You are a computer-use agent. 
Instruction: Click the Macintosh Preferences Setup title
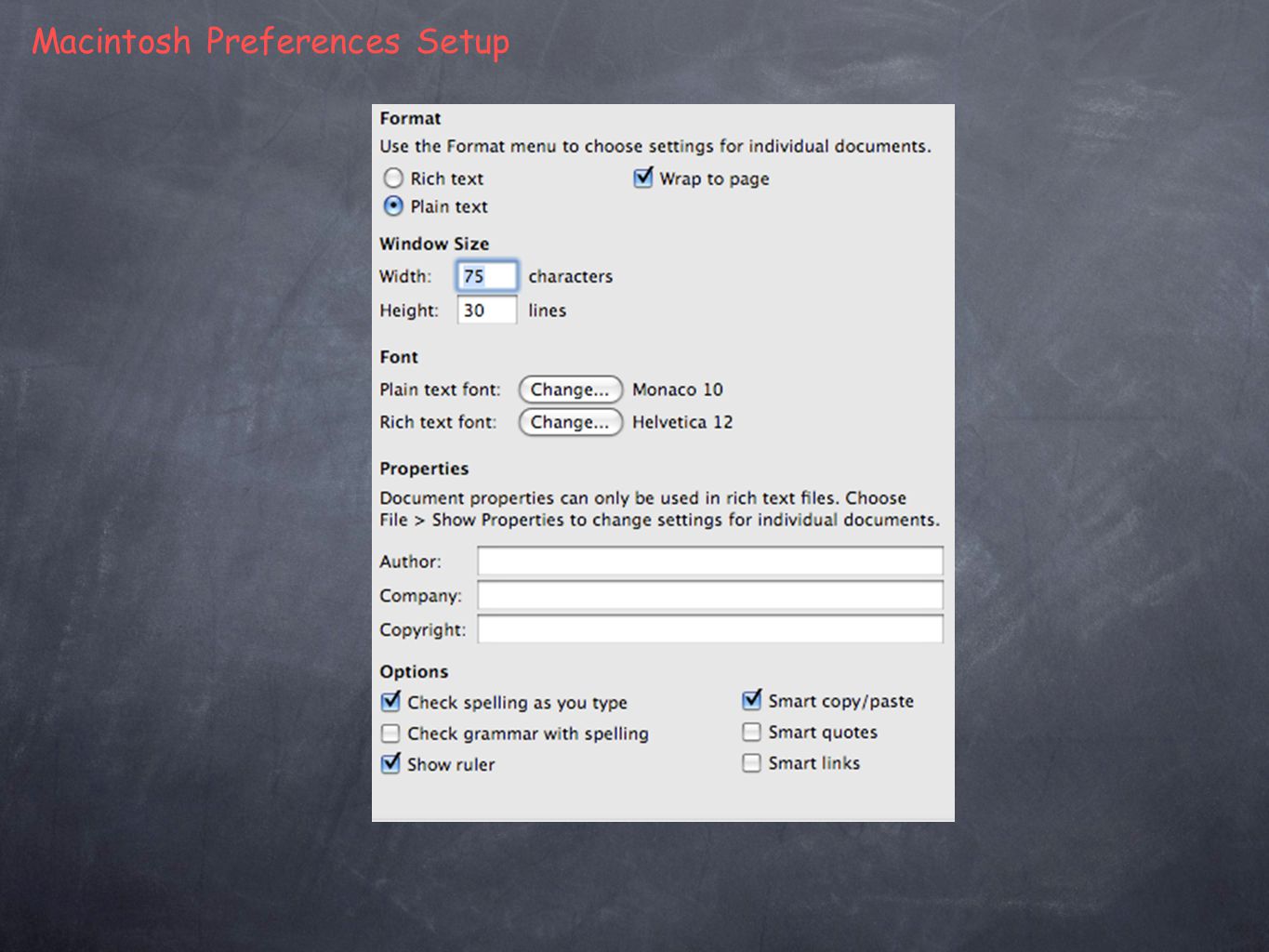[271, 42]
